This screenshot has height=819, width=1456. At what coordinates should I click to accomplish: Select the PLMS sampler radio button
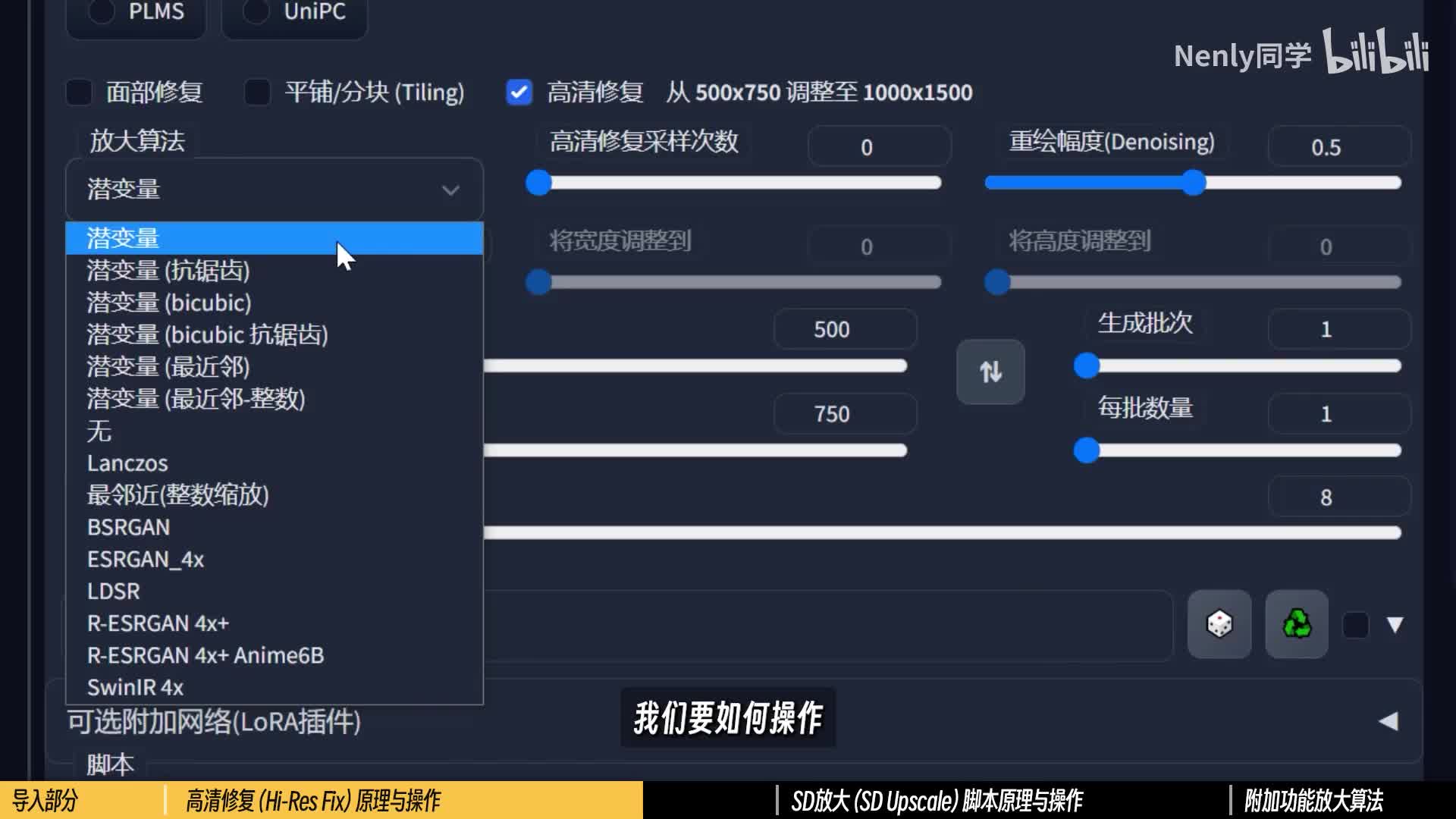102,11
